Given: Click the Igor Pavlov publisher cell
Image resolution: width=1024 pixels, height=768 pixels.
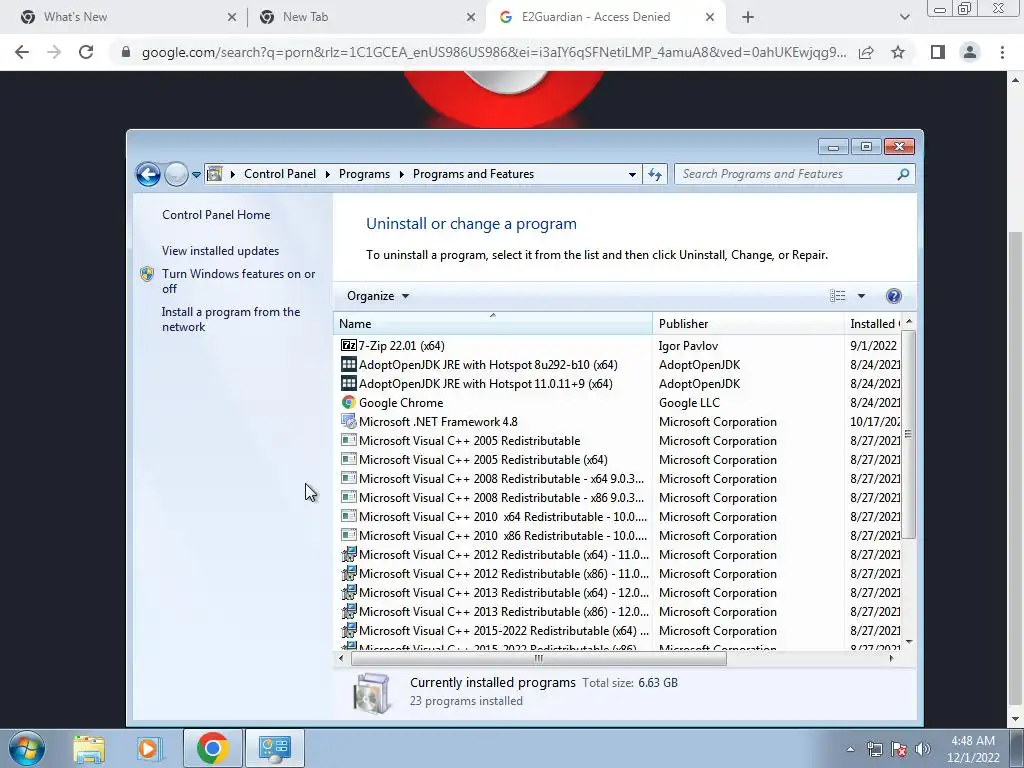Looking at the screenshot, I should tap(688, 345).
